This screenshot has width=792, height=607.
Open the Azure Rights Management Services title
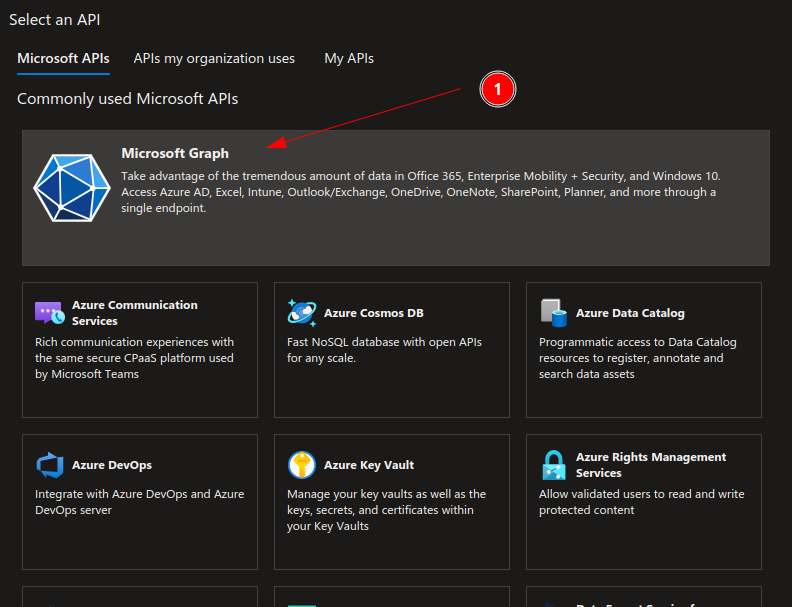click(651, 465)
